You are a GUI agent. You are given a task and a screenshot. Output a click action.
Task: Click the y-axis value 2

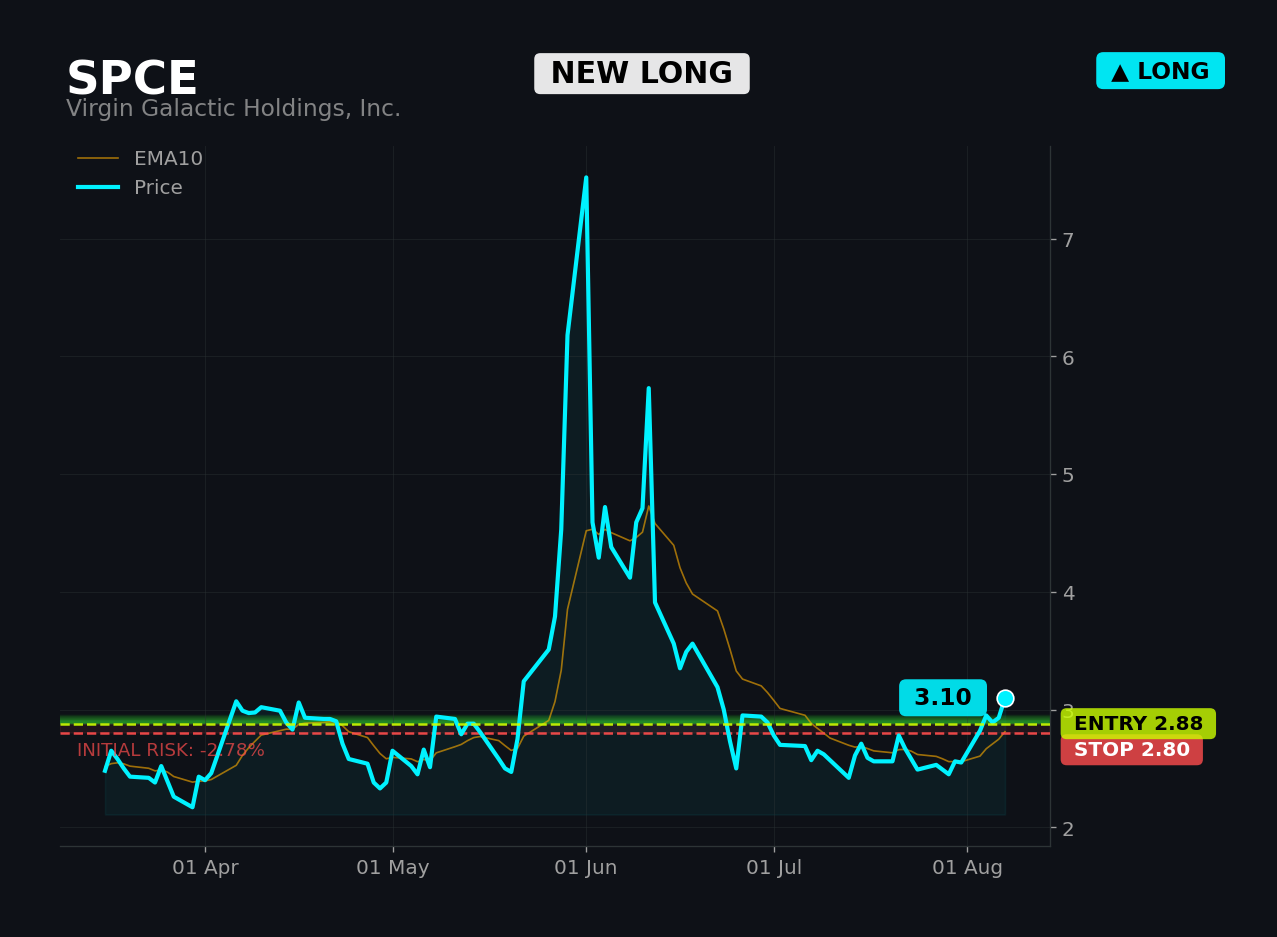click(1067, 828)
